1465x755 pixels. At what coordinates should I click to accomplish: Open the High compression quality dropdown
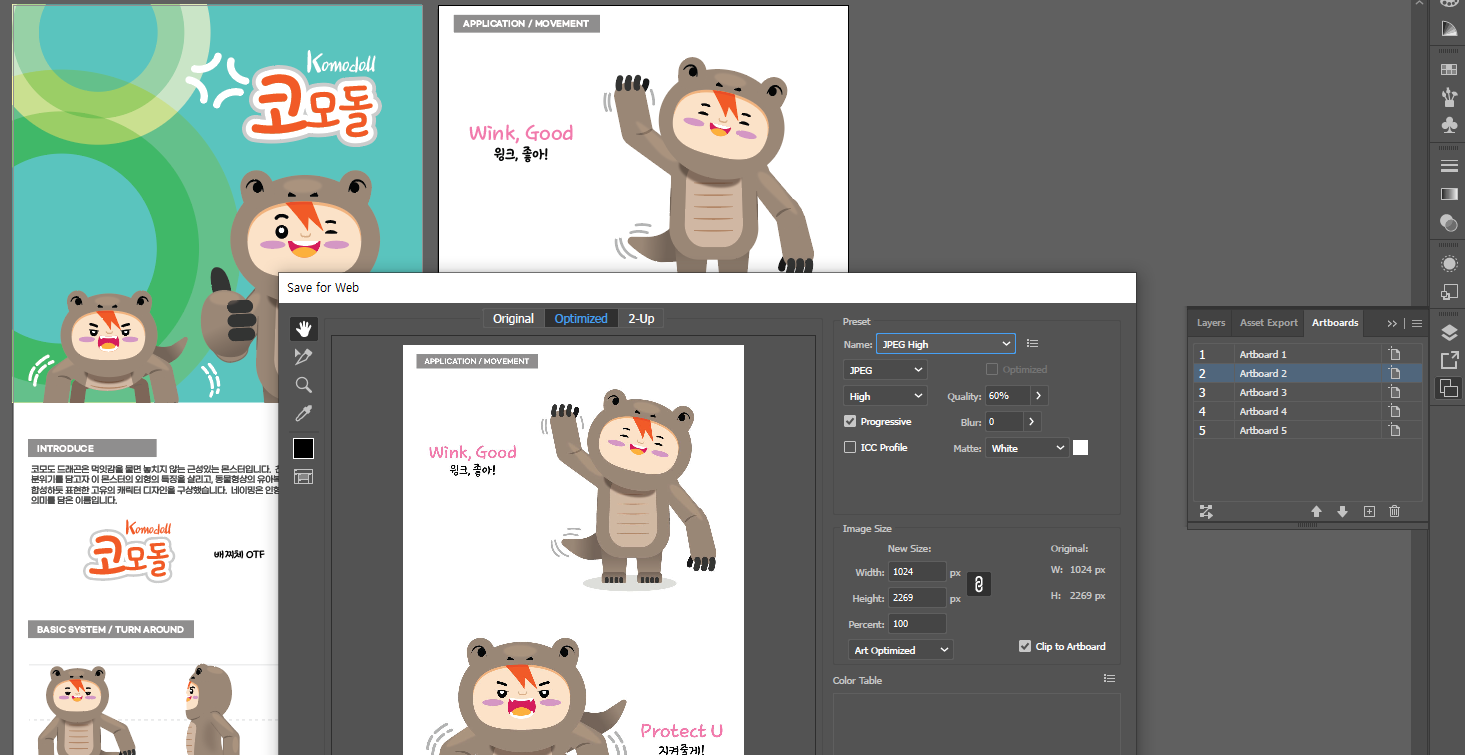[x=885, y=396]
